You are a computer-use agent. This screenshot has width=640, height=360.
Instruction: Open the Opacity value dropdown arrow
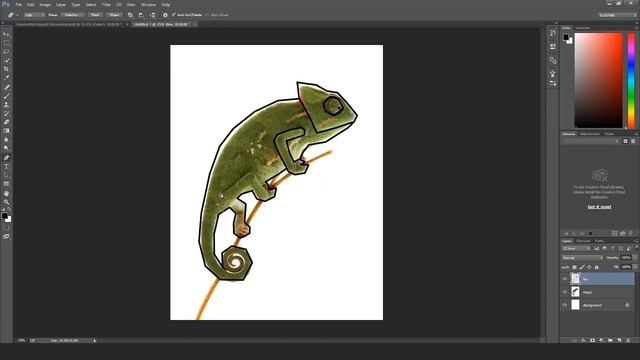635,258
